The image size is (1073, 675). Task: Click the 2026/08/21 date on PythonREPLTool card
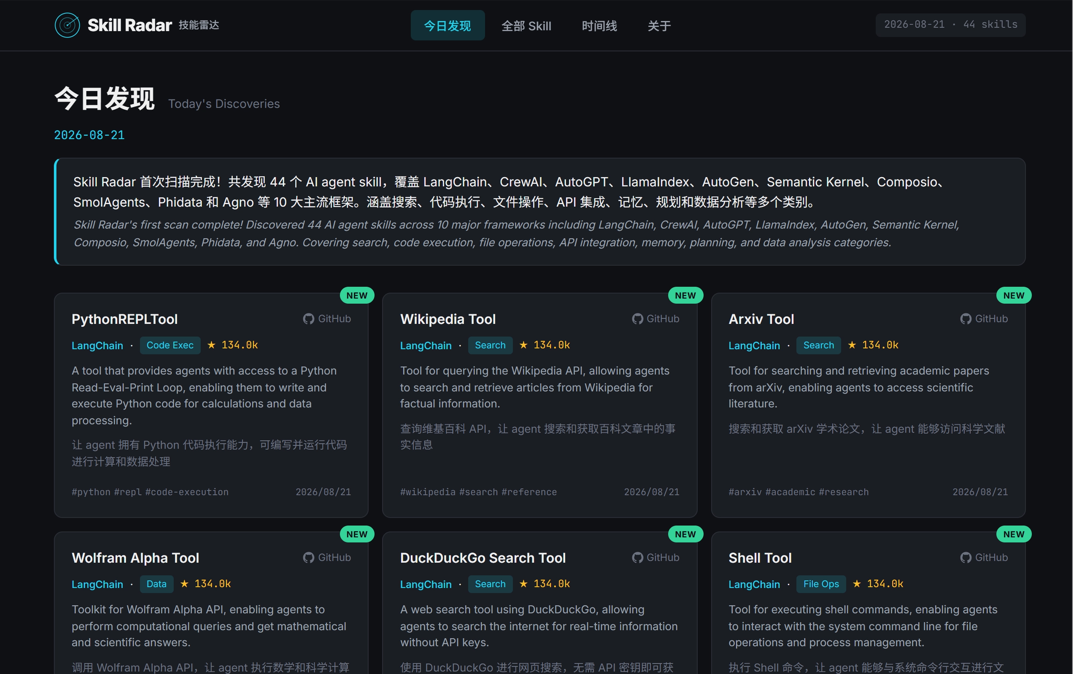point(323,492)
